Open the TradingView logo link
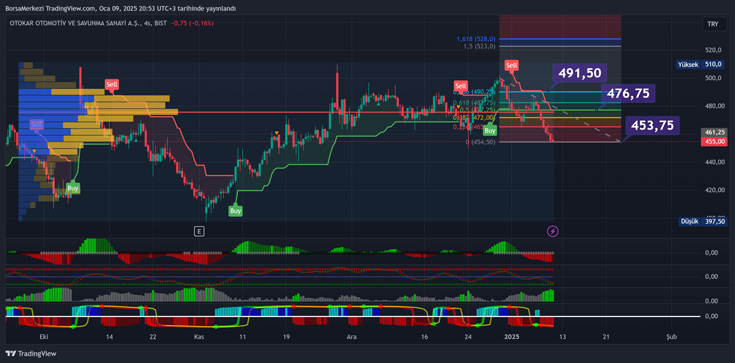This screenshot has width=735, height=363. pos(30,354)
